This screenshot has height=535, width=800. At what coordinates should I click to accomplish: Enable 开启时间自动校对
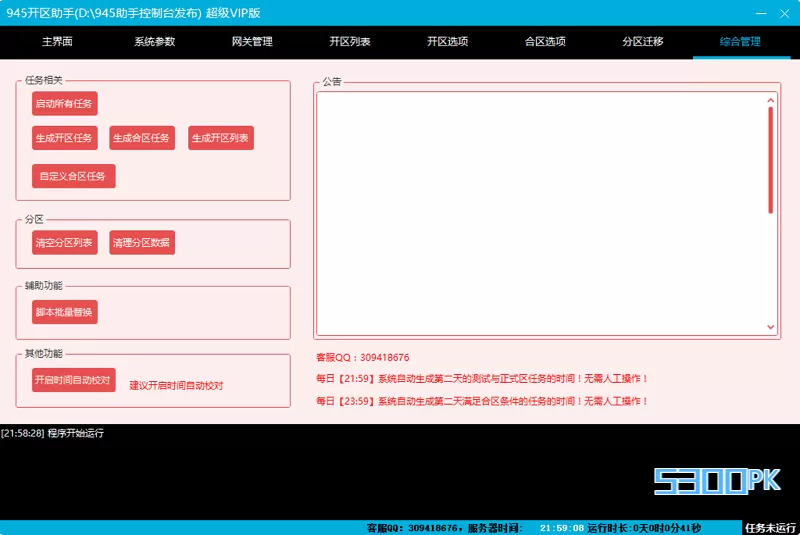[x=73, y=380]
